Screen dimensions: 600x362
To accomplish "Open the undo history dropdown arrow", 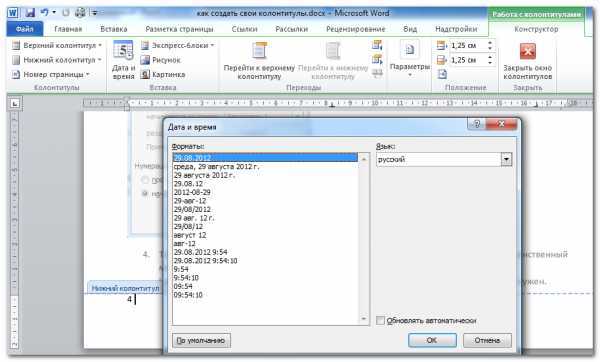I will click(54, 13).
